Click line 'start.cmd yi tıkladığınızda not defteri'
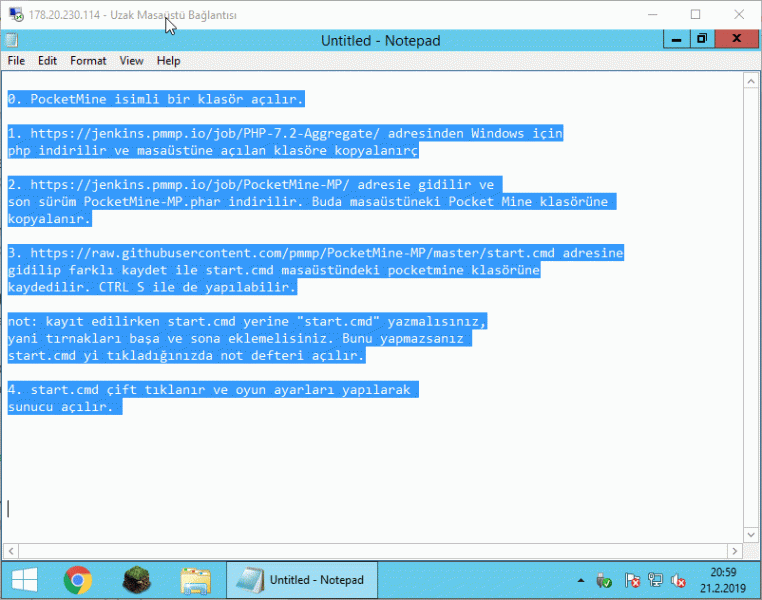Image resolution: width=762 pixels, height=600 pixels. (x=186, y=356)
